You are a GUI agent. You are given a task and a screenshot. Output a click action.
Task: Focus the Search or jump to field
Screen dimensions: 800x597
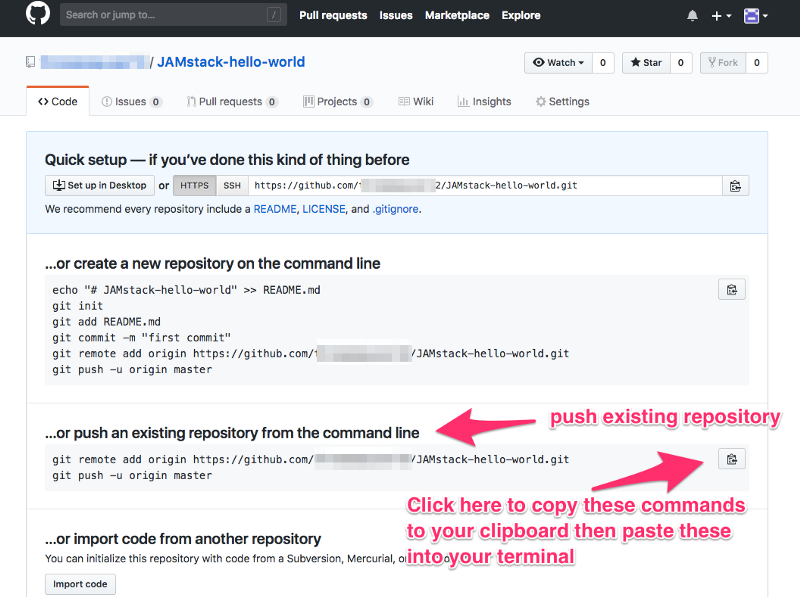pos(173,15)
